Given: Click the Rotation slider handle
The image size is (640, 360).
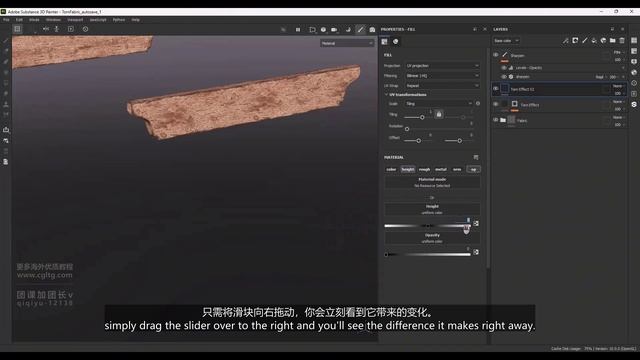Looking at the screenshot, I should click(x=407, y=129).
